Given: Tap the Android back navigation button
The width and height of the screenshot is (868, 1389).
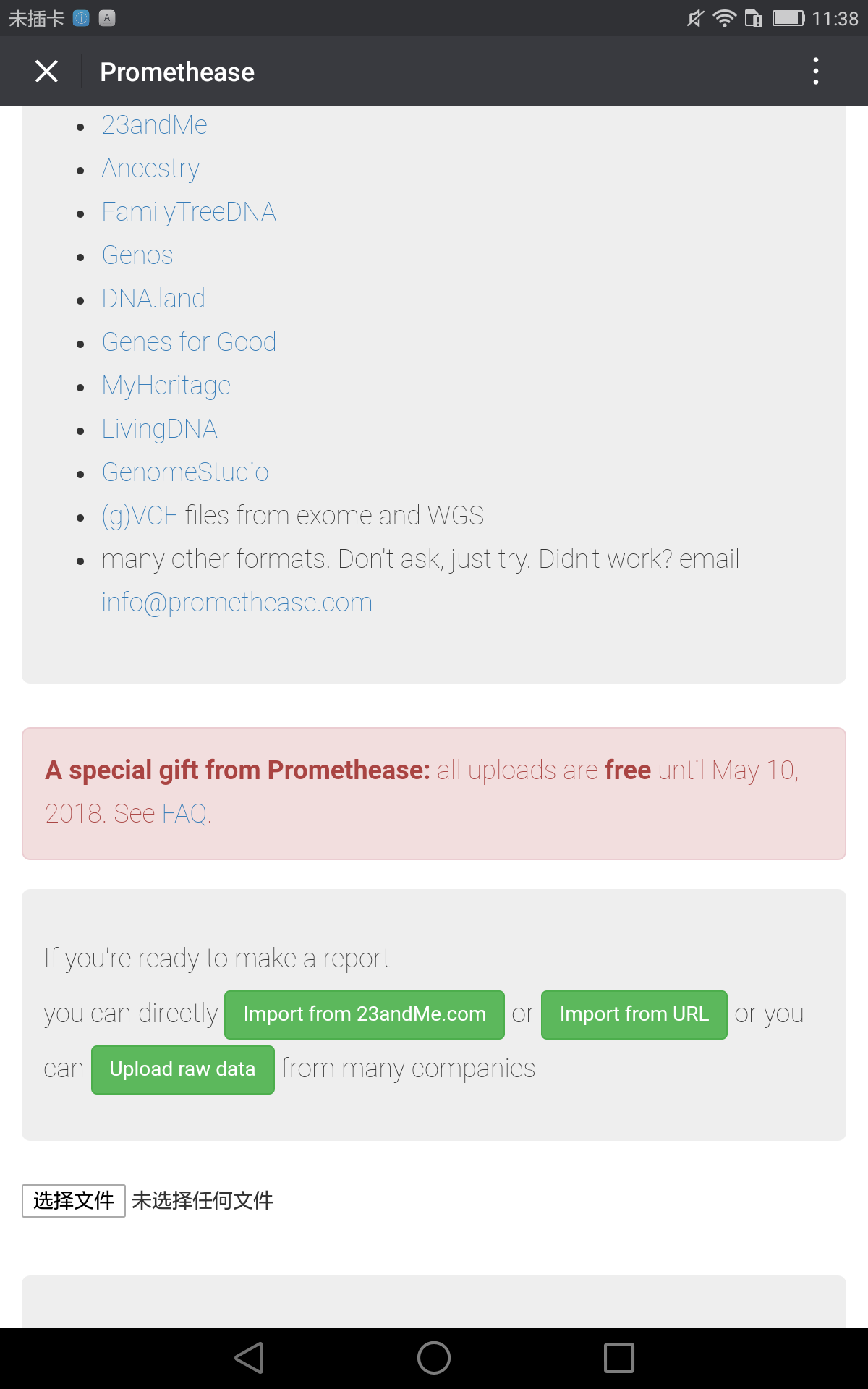Looking at the screenshot, I should pos(250,1358).
